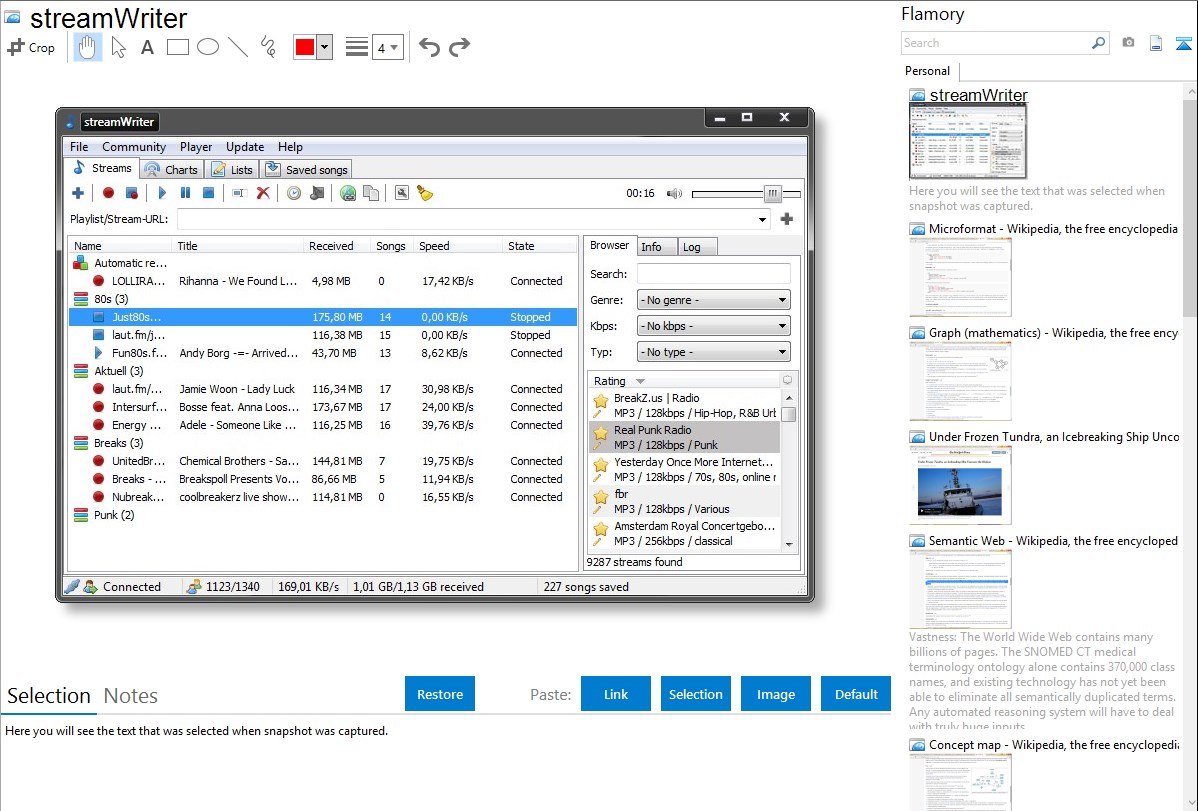1198x811 pixels.
Task: Click the blue Stop playback button
Action: point(208,193)
